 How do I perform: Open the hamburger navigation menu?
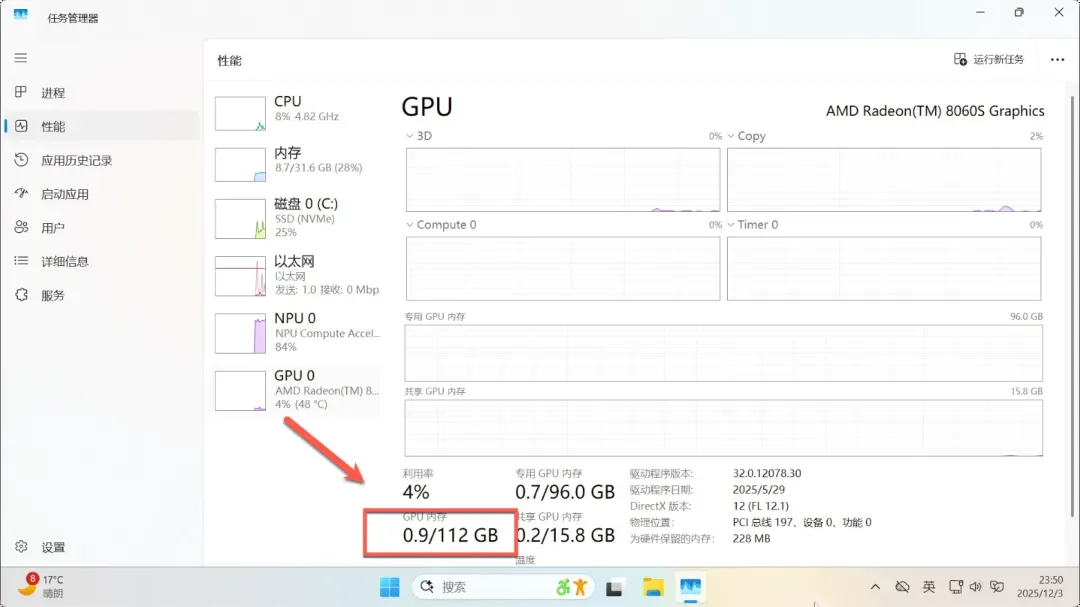[21, 58]
